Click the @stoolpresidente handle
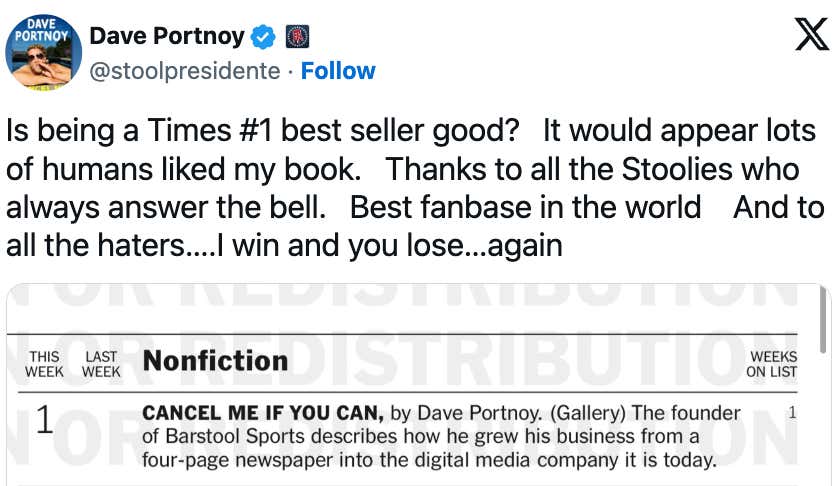Viewport: 840px width, 486px height. [x=185, y=71]
